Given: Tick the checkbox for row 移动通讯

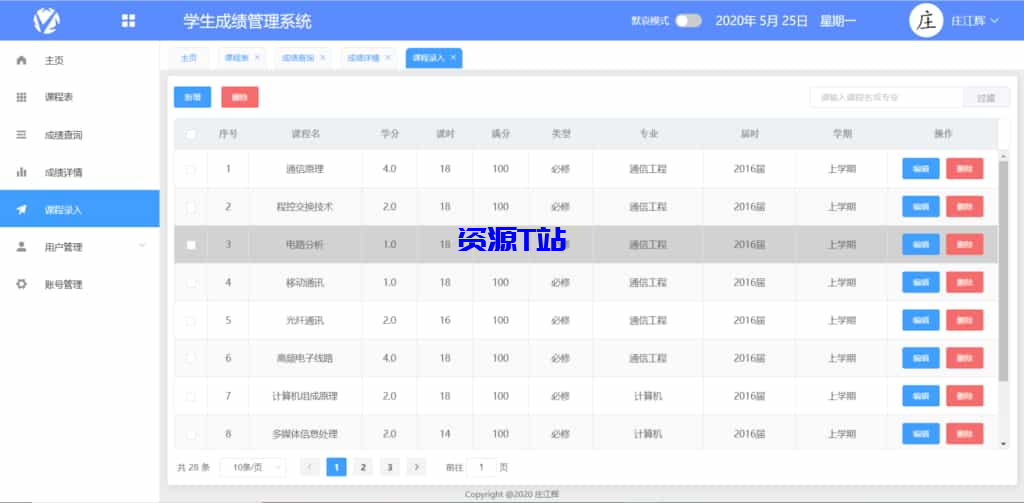Looking at the screenshot, I should [x=191, y=283].
